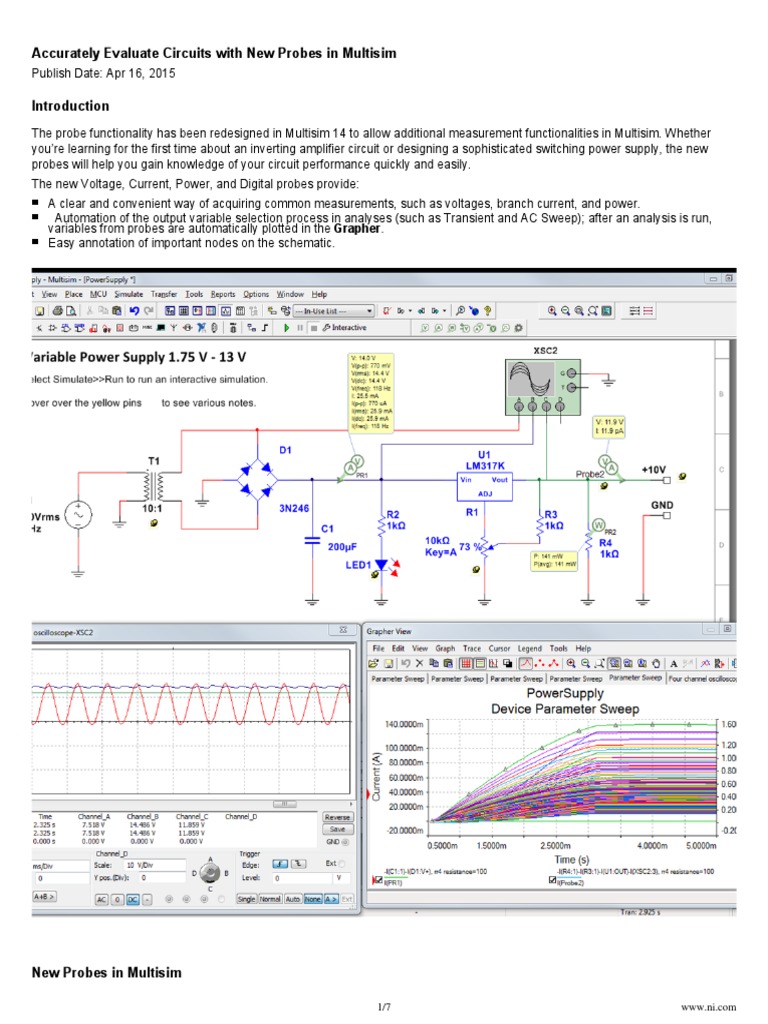The height and width of the screenshot is (1024, 768).
Task: Click the R1 10kΩ potentiometer symbol
Action: [485, 546]
